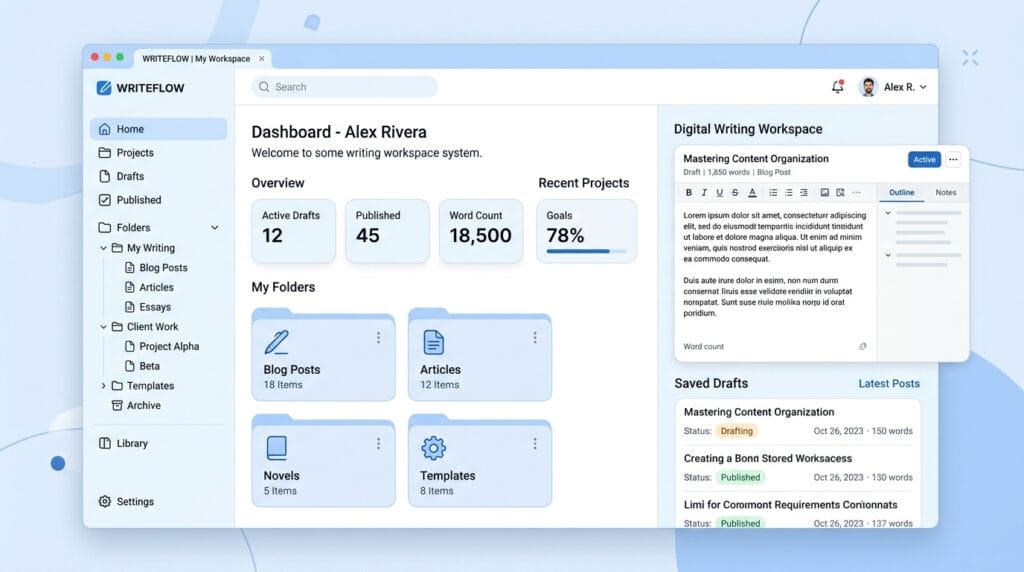This screenshot has width=1024, height=572.
Task: Expand the Templates folder in sidebar tree
Action: point(103,386)
